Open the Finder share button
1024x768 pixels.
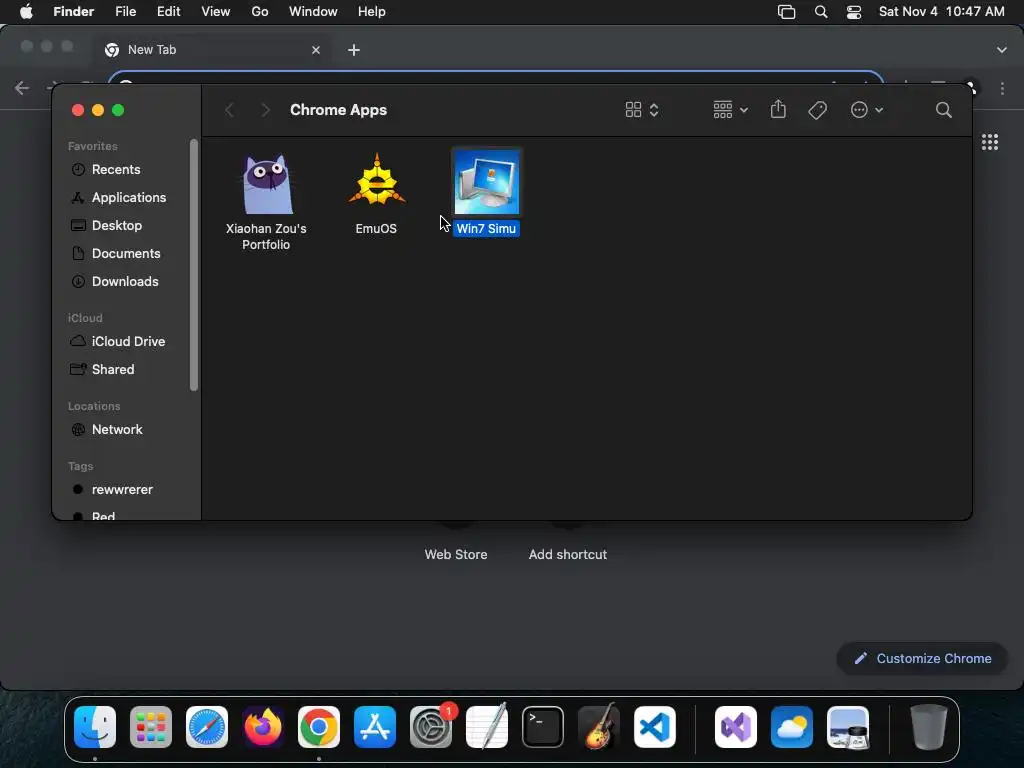point(778,110)
